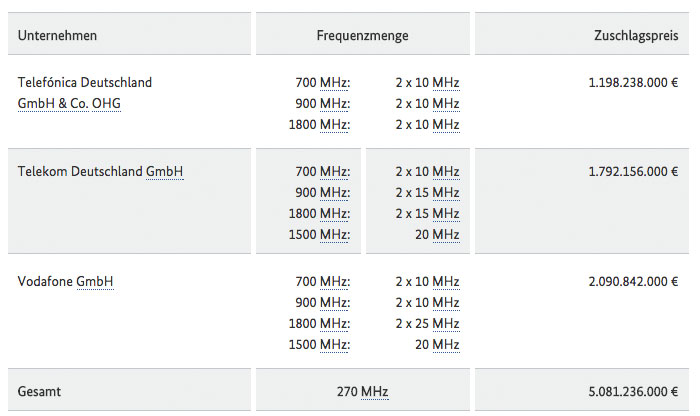Viewport: 700px width, 416px height.
Task: Click GmbH in 'GmbH & Co.' Telefónica line
Action: pos(36,104)
